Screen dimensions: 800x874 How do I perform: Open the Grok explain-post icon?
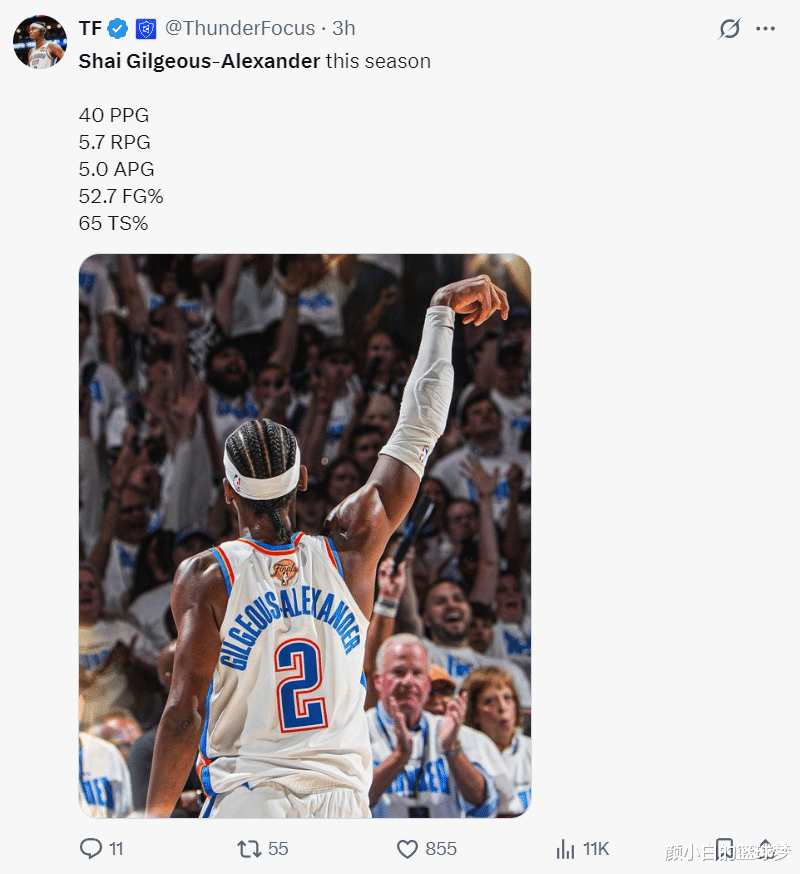[729, 28]
